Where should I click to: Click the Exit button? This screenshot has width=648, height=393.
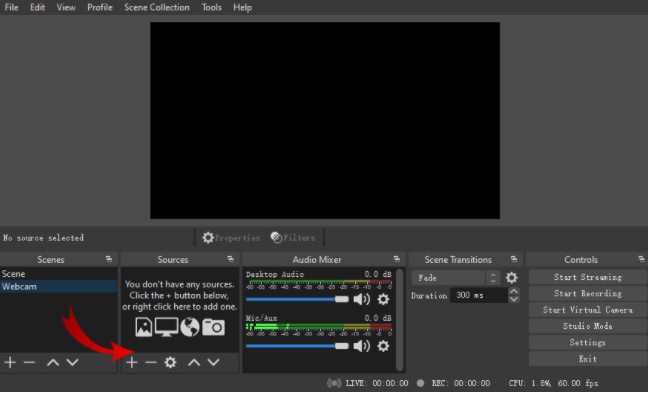tap(588, 359)
